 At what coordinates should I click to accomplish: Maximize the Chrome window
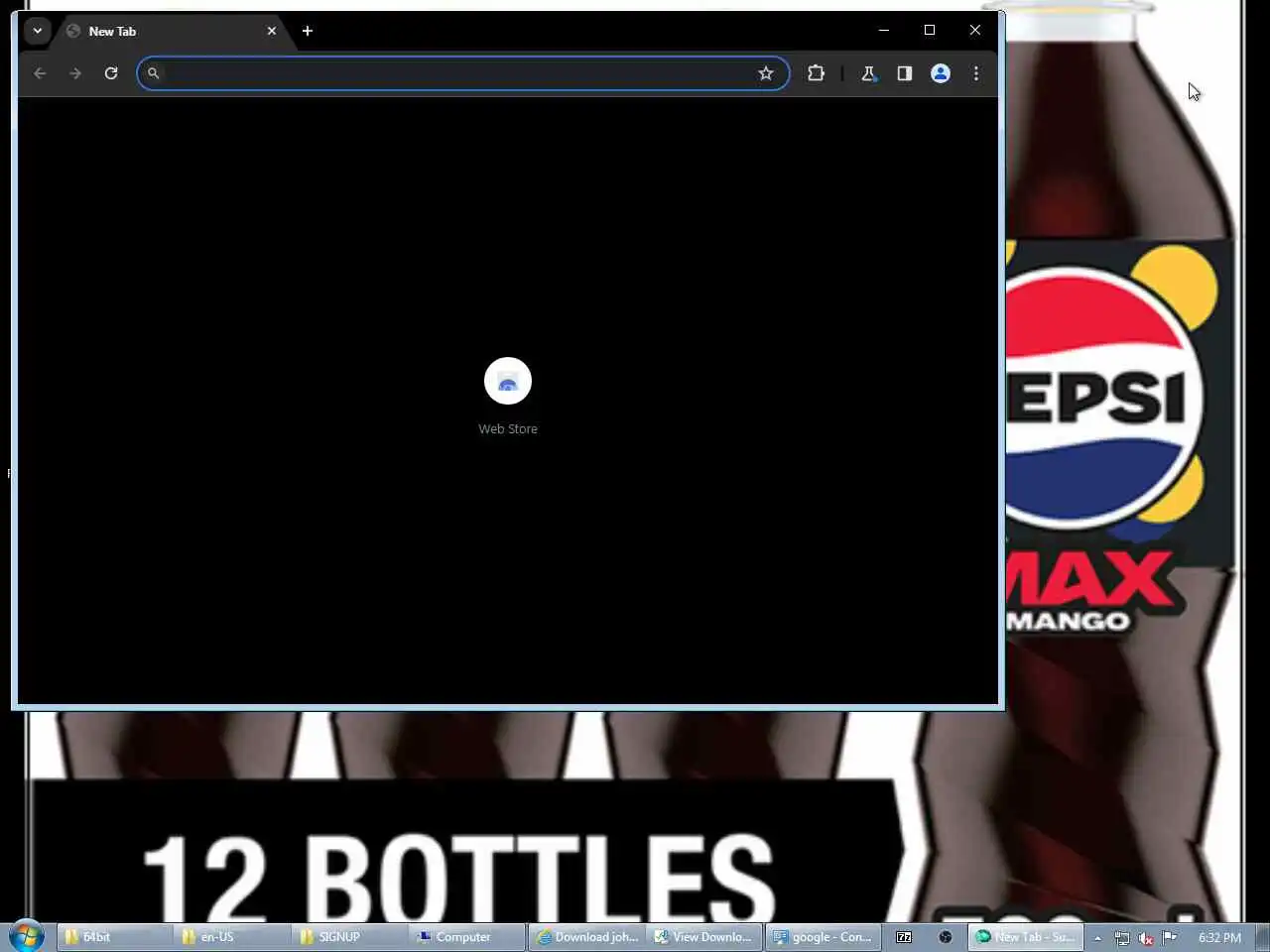(930, 30)
